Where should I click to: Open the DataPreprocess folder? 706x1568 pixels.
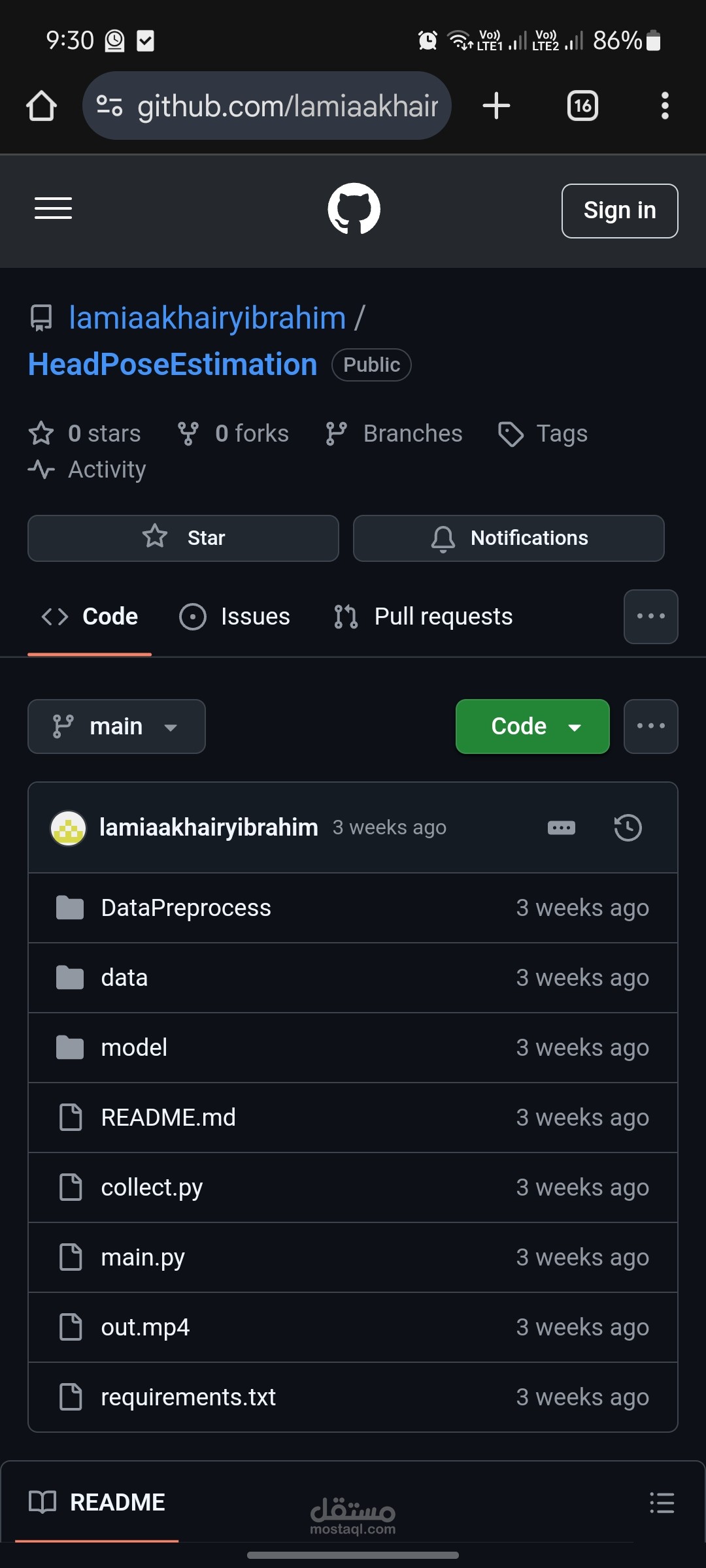(186, 908)
